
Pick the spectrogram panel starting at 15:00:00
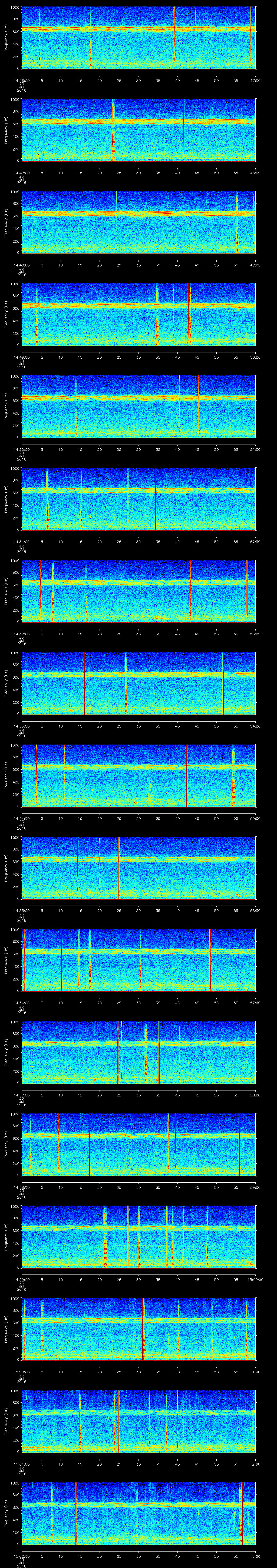(138, 1328)
